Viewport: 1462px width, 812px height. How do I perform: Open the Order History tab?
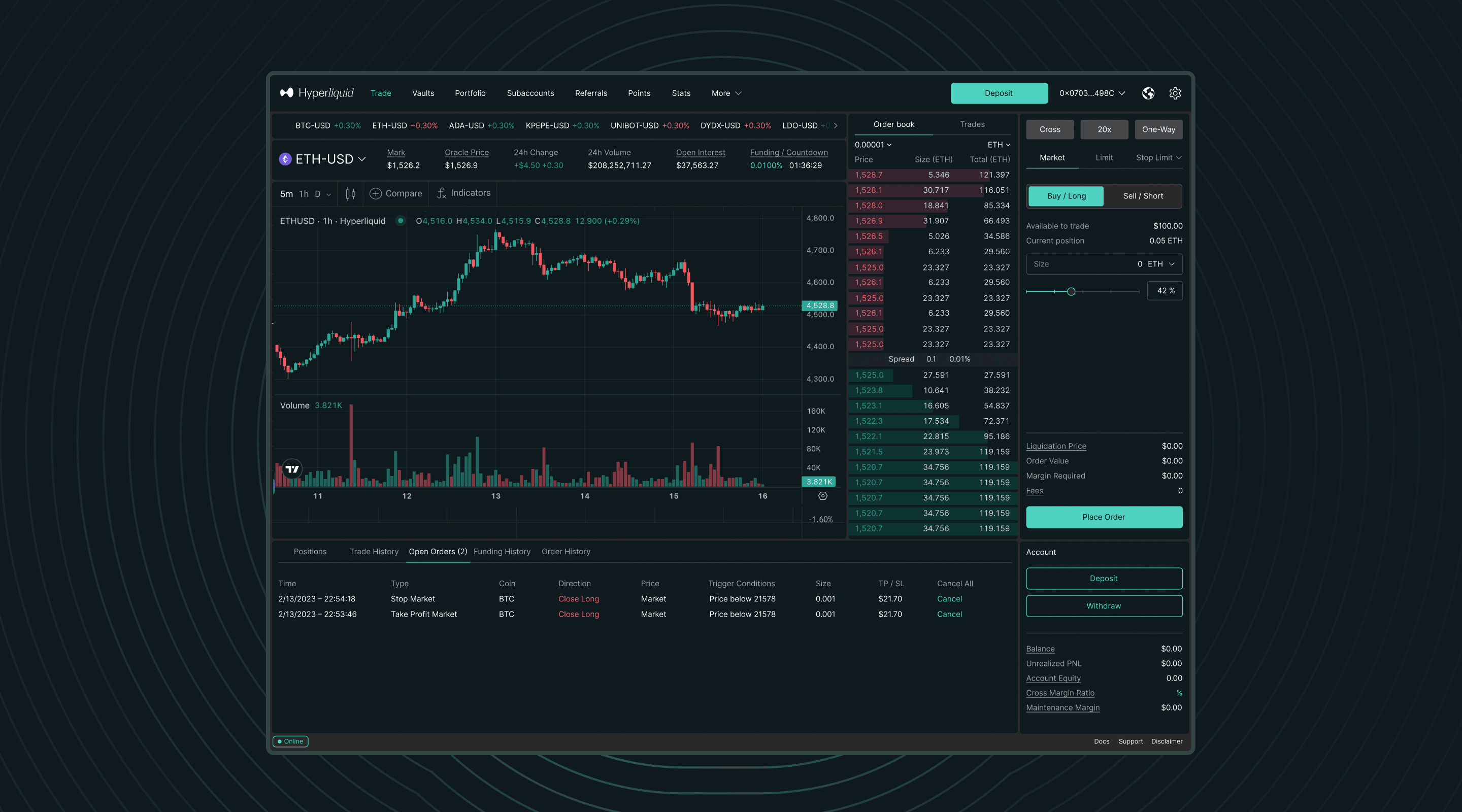[566, 552]
